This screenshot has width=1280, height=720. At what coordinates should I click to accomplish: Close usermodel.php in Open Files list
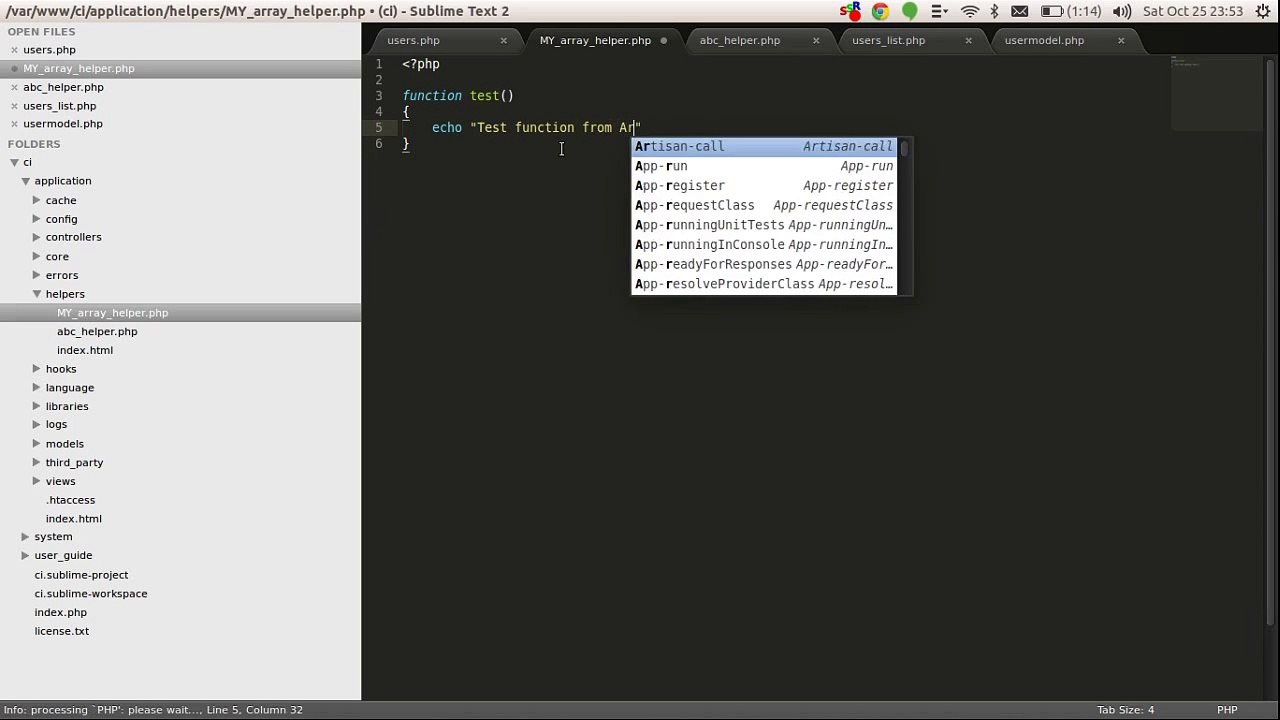pos(14,124)
